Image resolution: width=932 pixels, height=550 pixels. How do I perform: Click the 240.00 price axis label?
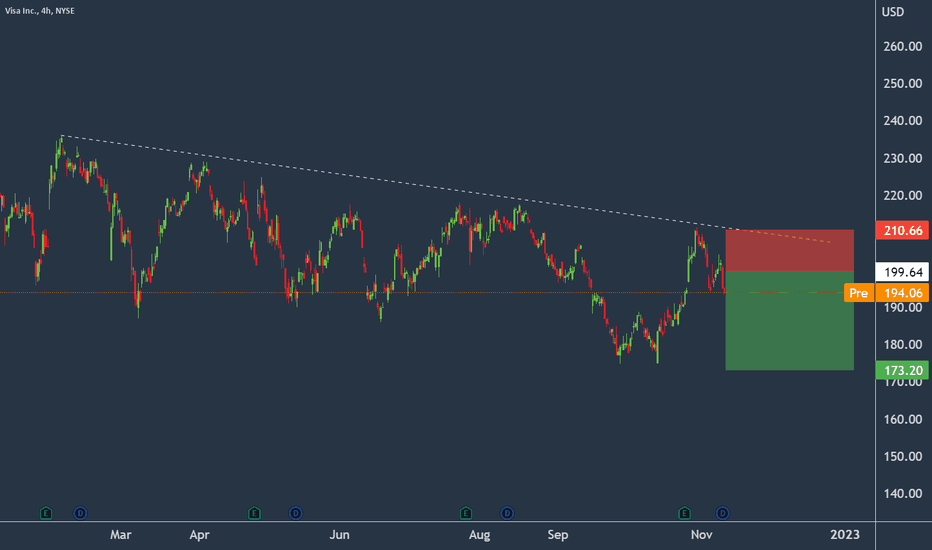click(902, 121)
